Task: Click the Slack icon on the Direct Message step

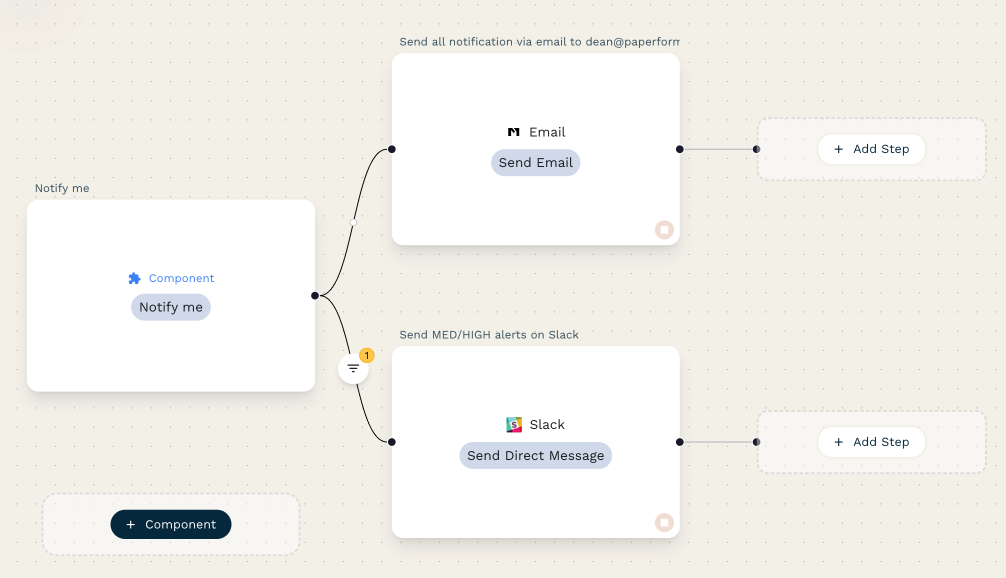Action: click(x=513, y=424)
